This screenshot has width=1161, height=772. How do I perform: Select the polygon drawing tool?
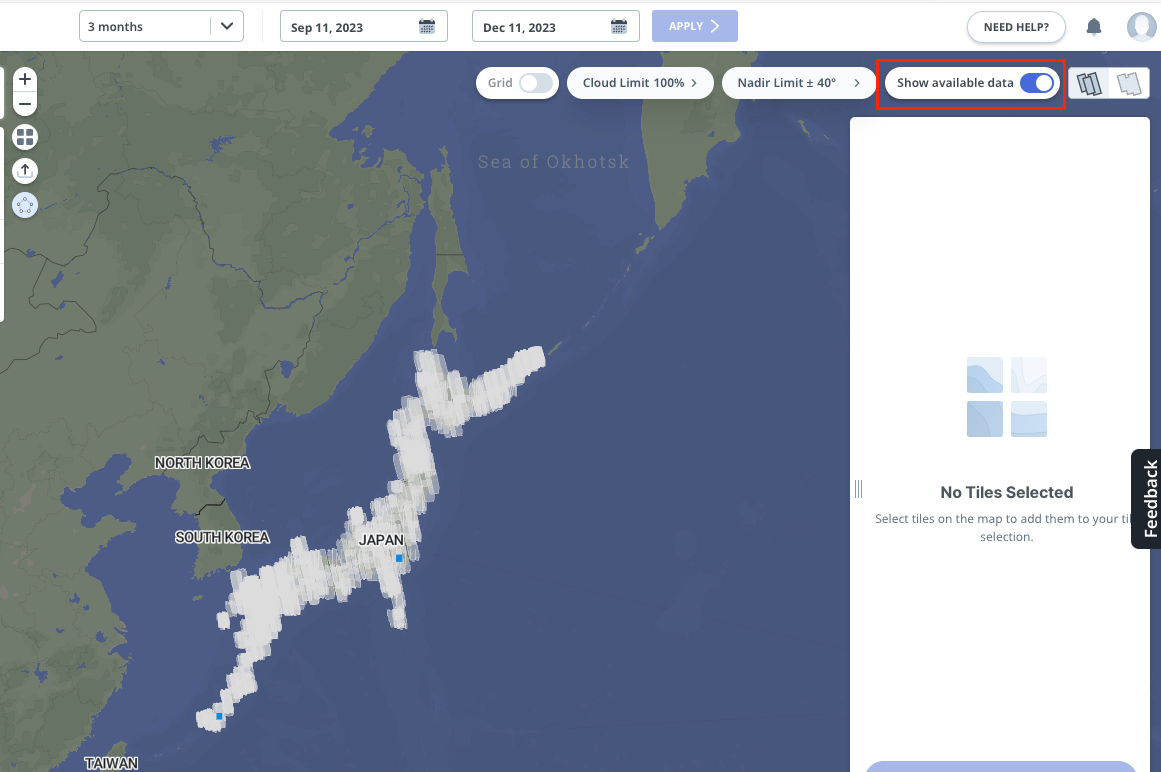[25, 206]
